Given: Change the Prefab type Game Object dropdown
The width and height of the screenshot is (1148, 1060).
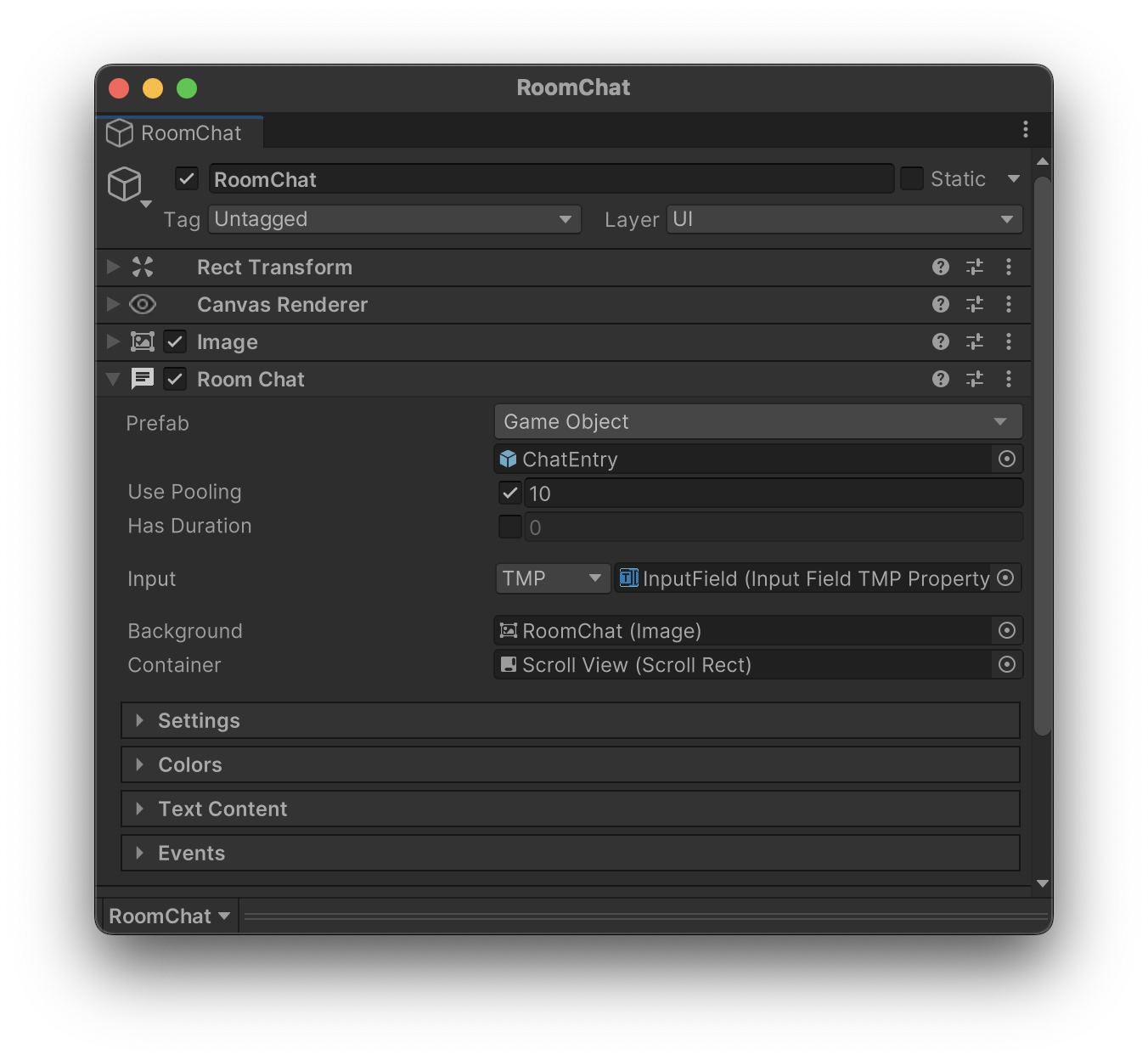Looking at the screenshot, I should [x=757, y=422].
